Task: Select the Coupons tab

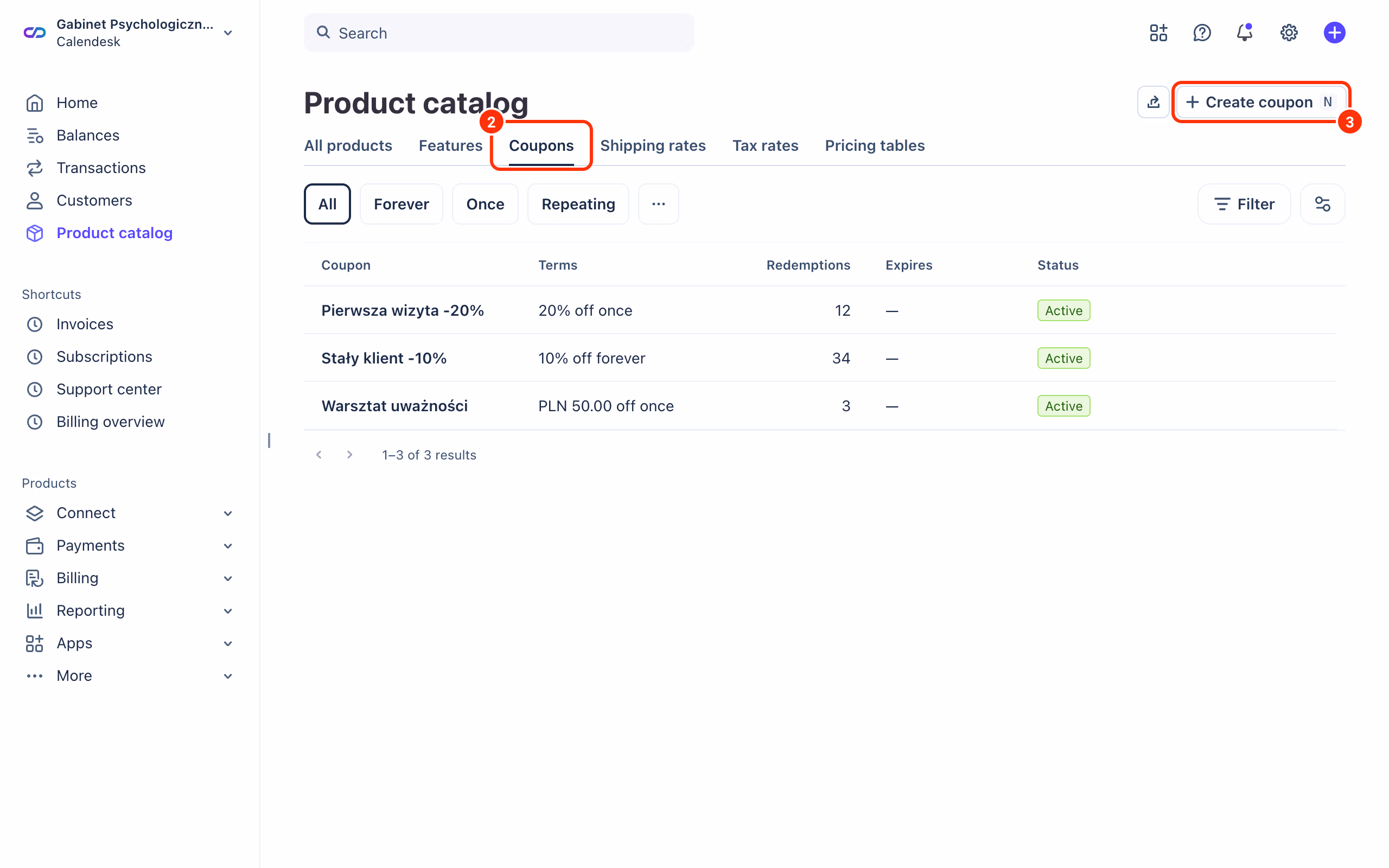Action: 541,146
